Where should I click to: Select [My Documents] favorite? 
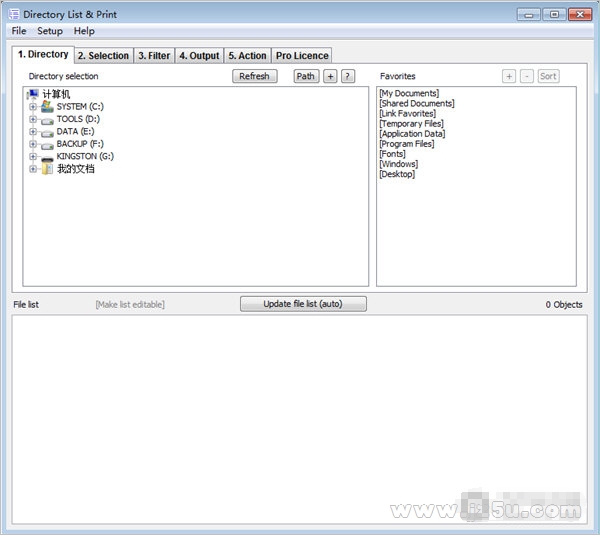pyautogui.click(x=409, y=93)
